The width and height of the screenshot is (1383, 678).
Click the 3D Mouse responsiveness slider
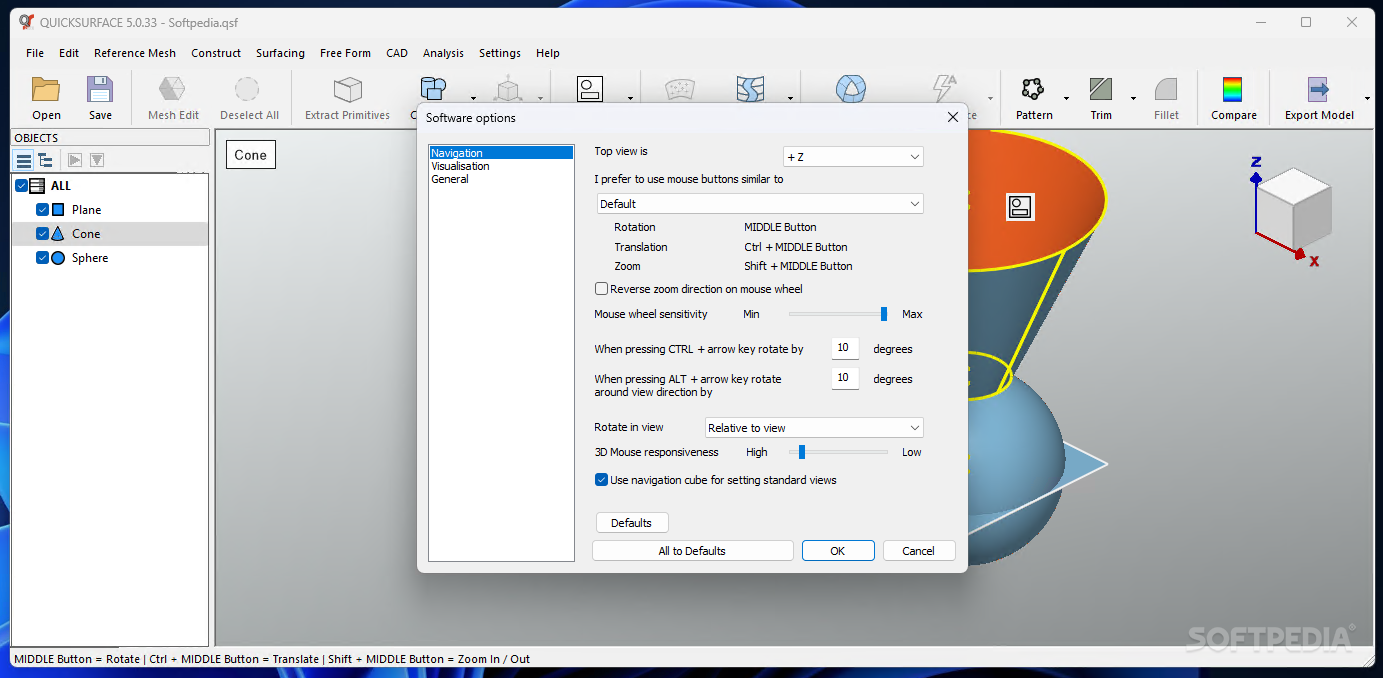pyautogui.click(x=837, y=452)
